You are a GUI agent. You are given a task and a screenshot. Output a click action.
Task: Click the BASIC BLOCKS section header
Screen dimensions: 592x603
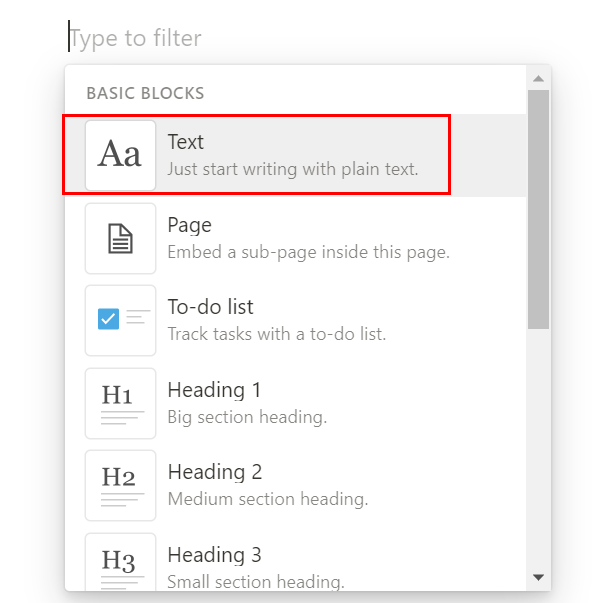click(x=145, y=93)
